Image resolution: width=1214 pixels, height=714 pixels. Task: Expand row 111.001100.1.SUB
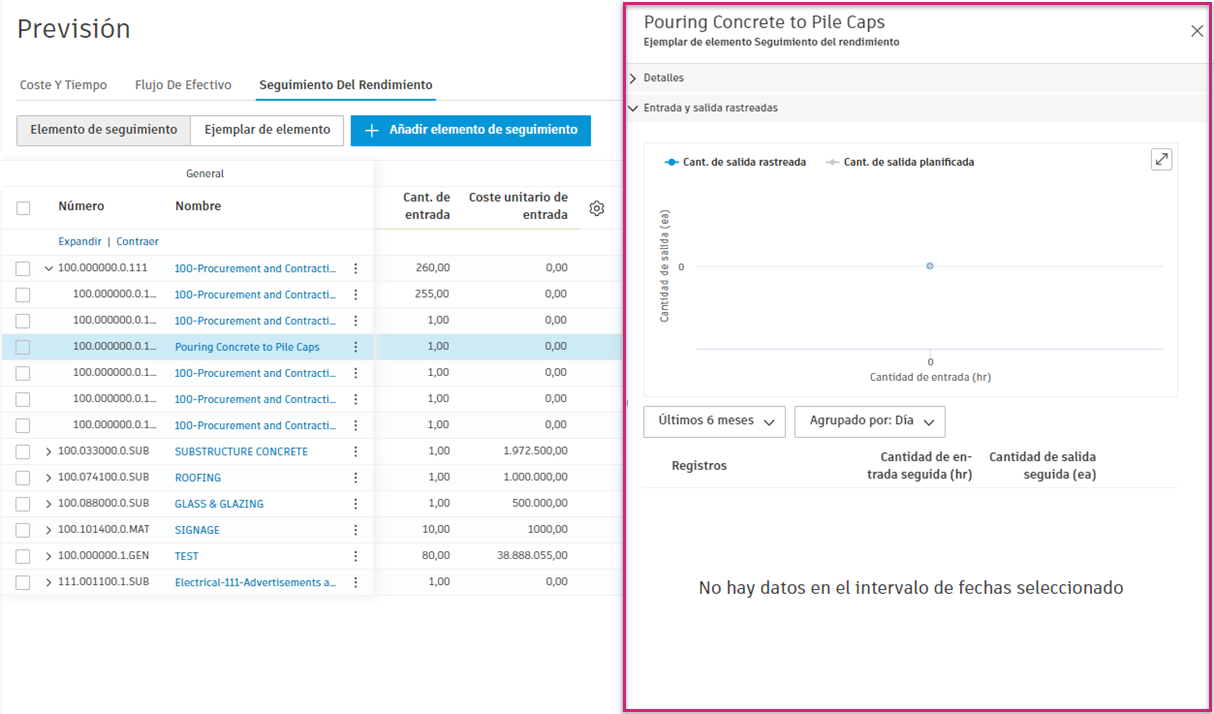click(48, 581)
